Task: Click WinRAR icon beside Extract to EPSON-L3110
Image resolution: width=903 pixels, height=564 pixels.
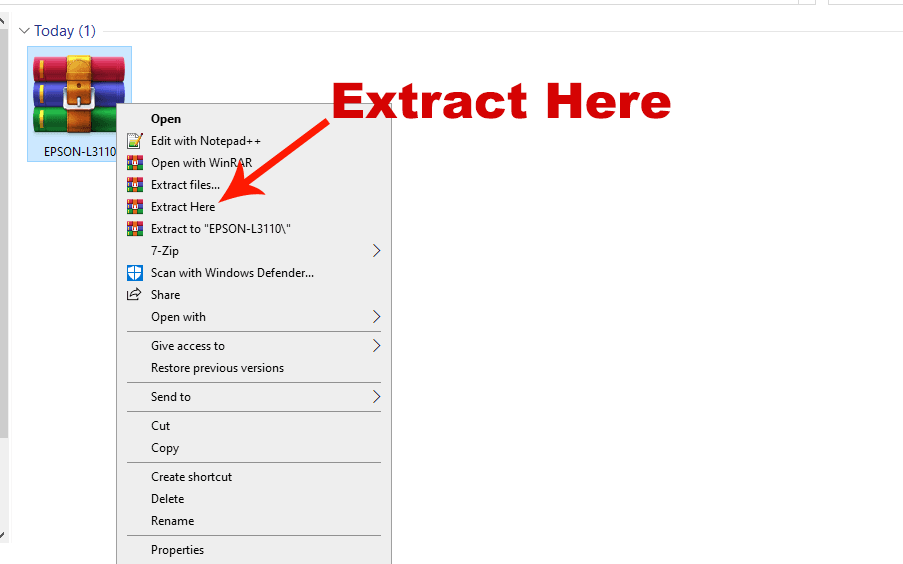Action: tap(135, 229)
